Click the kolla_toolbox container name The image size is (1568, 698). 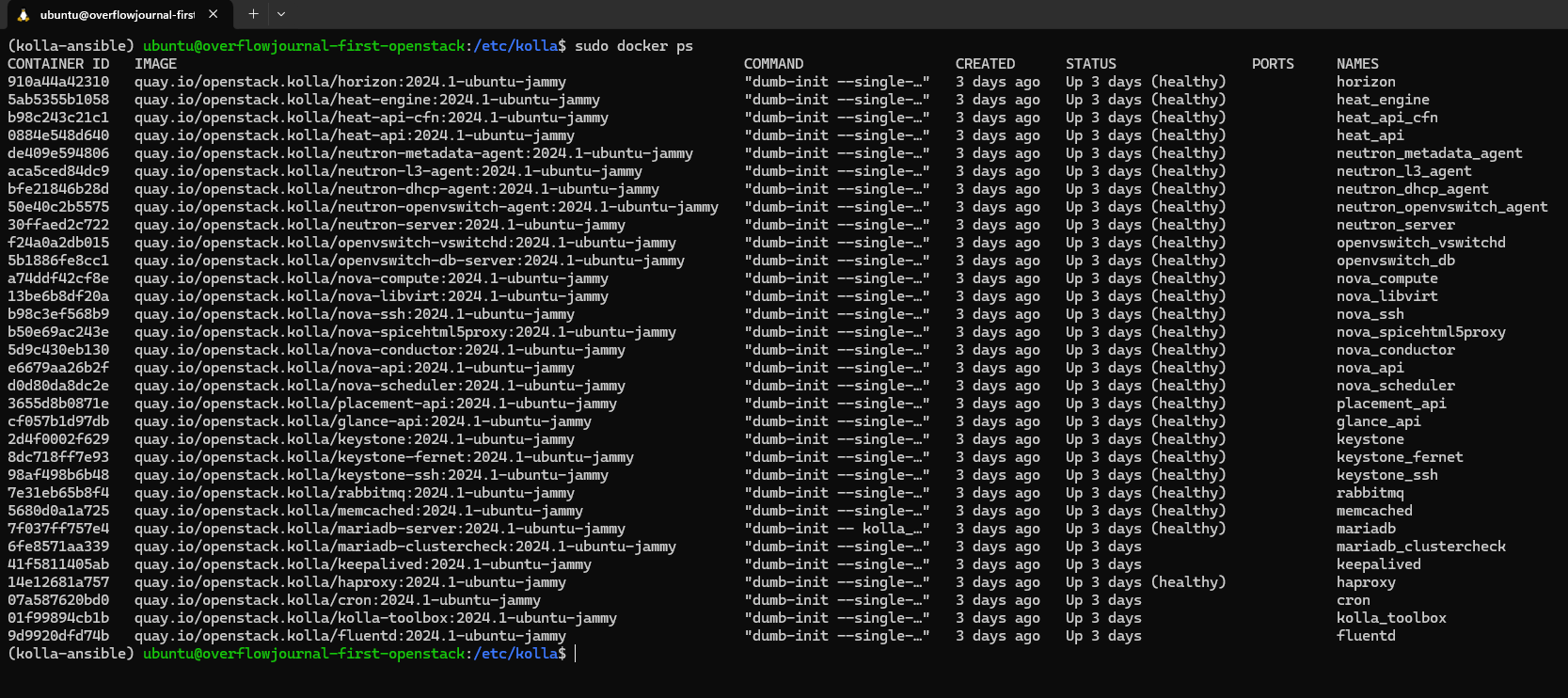click(1391, 618)
